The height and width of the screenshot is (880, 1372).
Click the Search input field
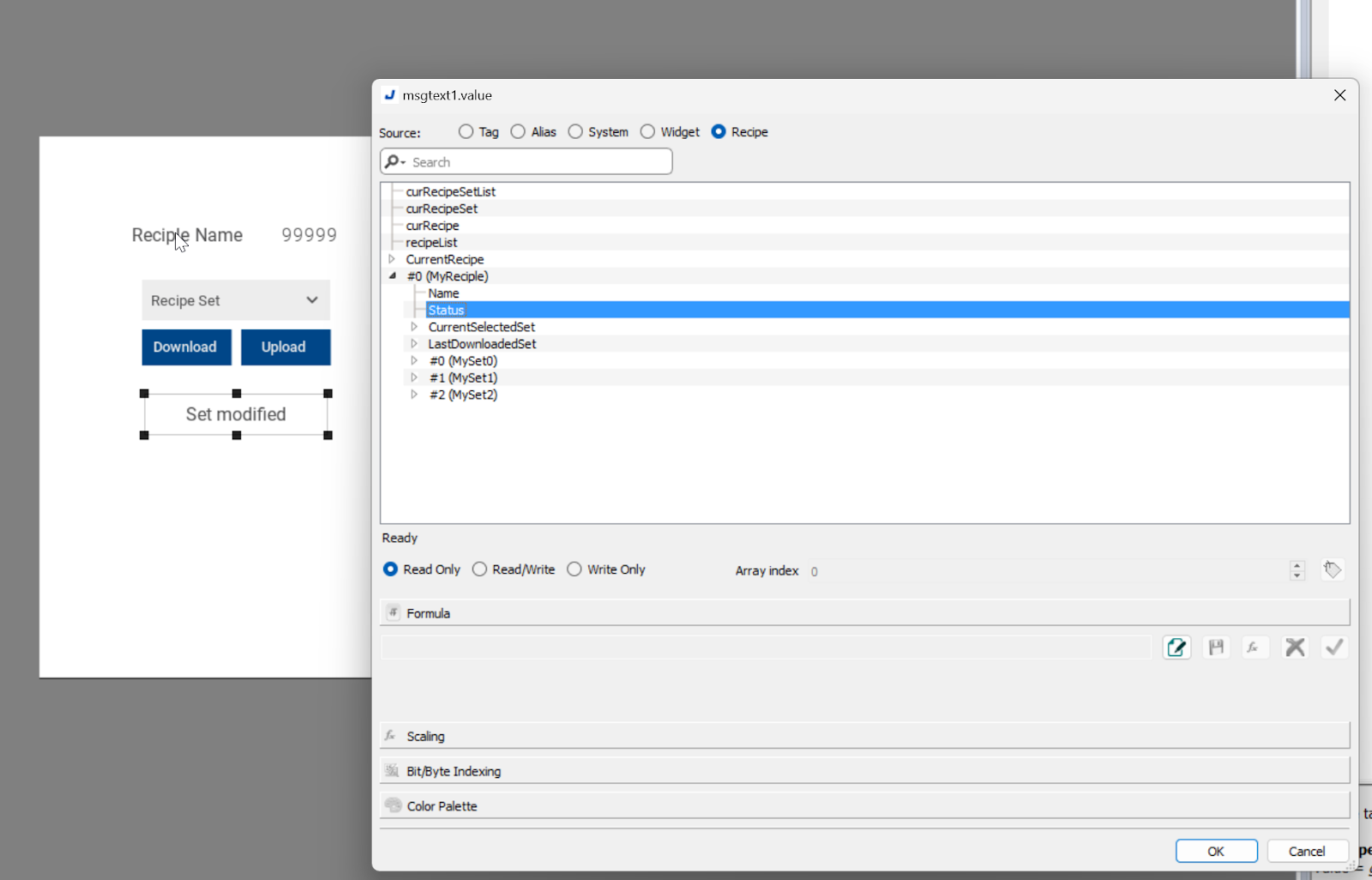click(x=526, y=161)
